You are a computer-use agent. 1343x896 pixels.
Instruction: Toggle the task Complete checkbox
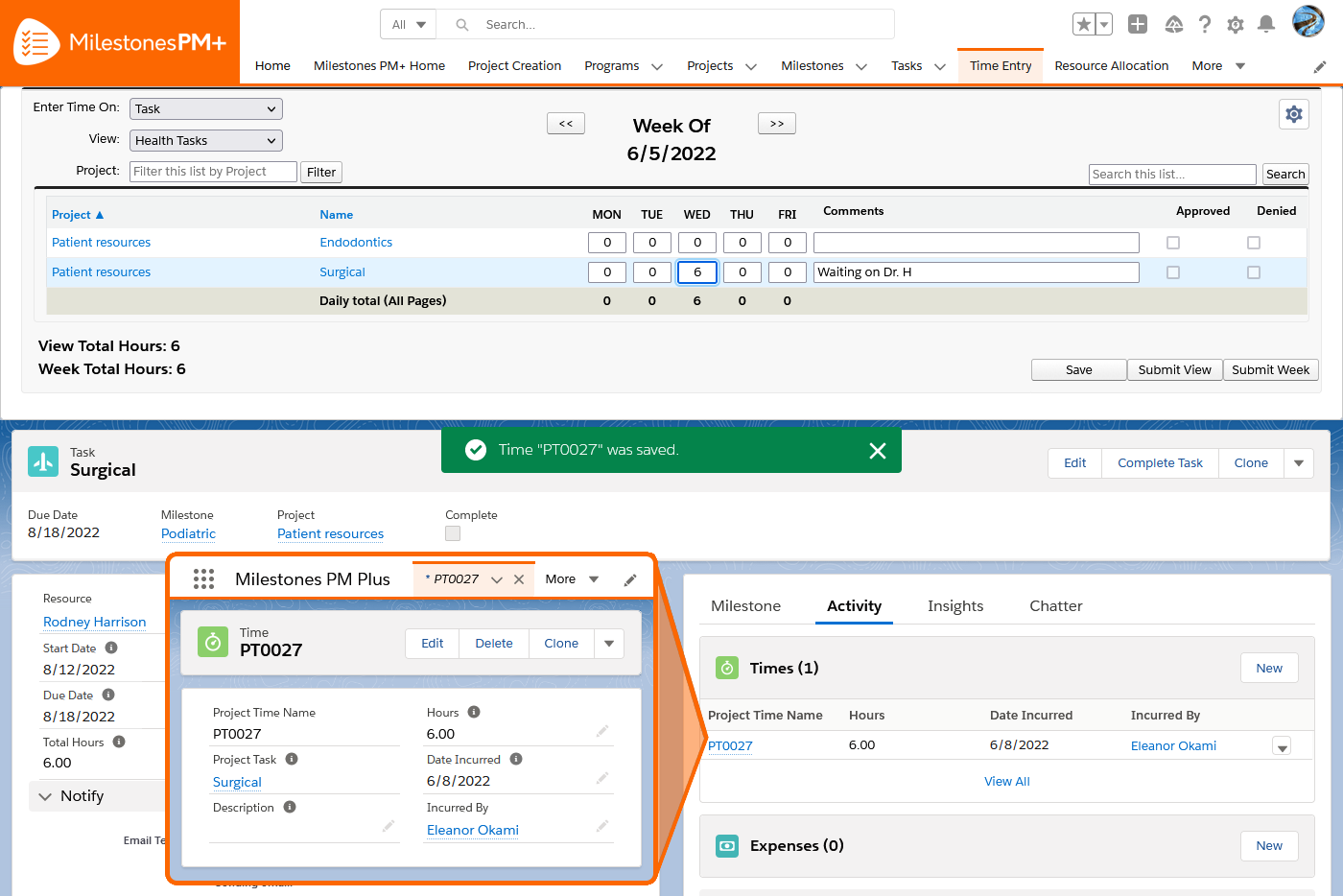pos(453,533)
